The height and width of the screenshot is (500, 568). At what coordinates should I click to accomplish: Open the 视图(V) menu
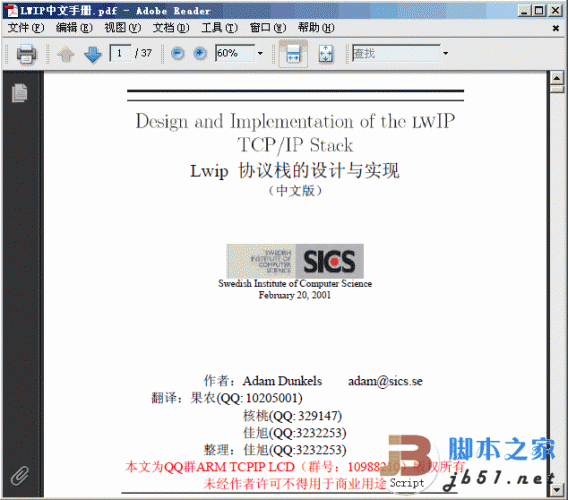[123, 28]
